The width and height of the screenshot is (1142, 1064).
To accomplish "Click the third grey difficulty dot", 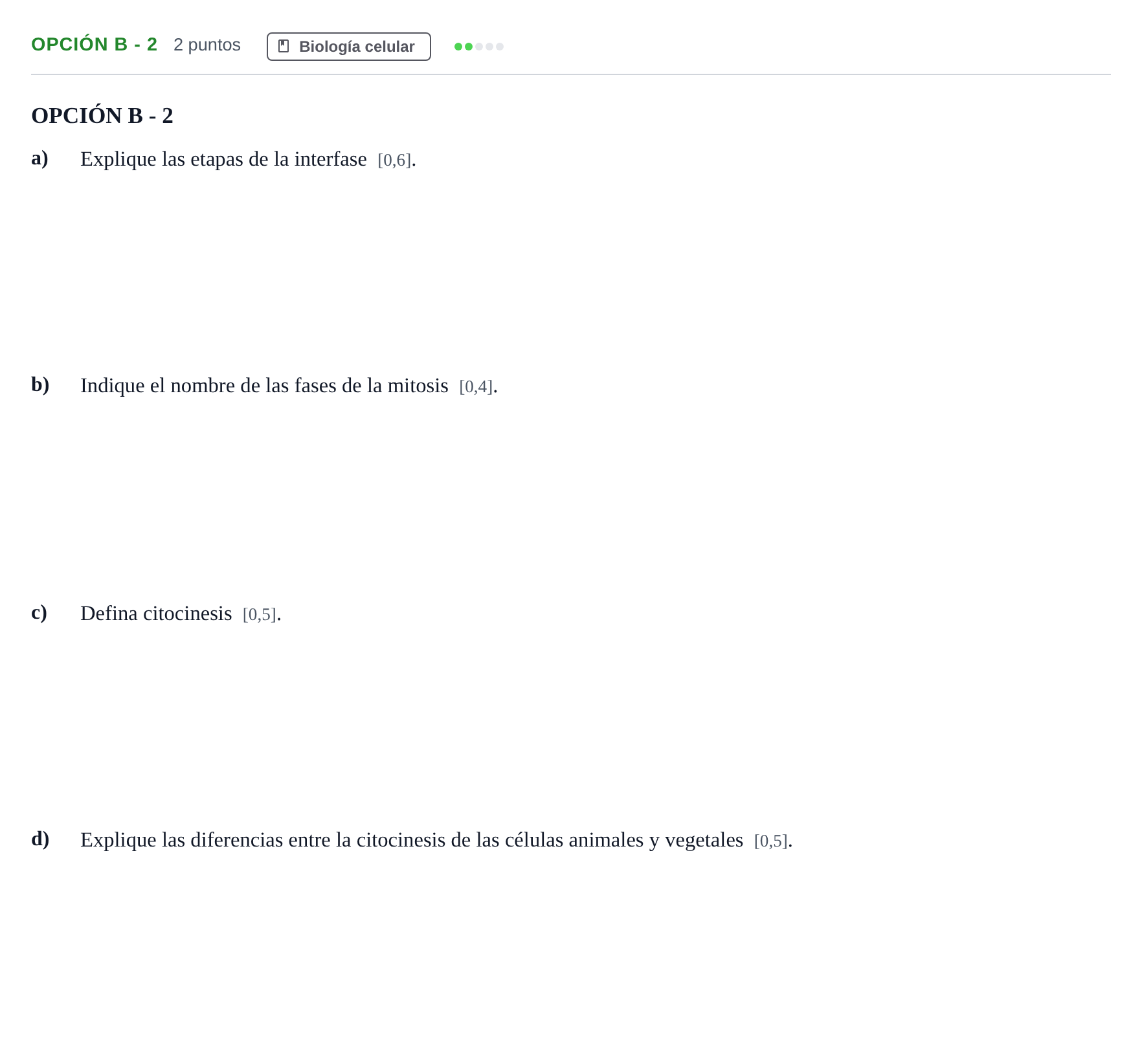I will [x=479, y=47].
